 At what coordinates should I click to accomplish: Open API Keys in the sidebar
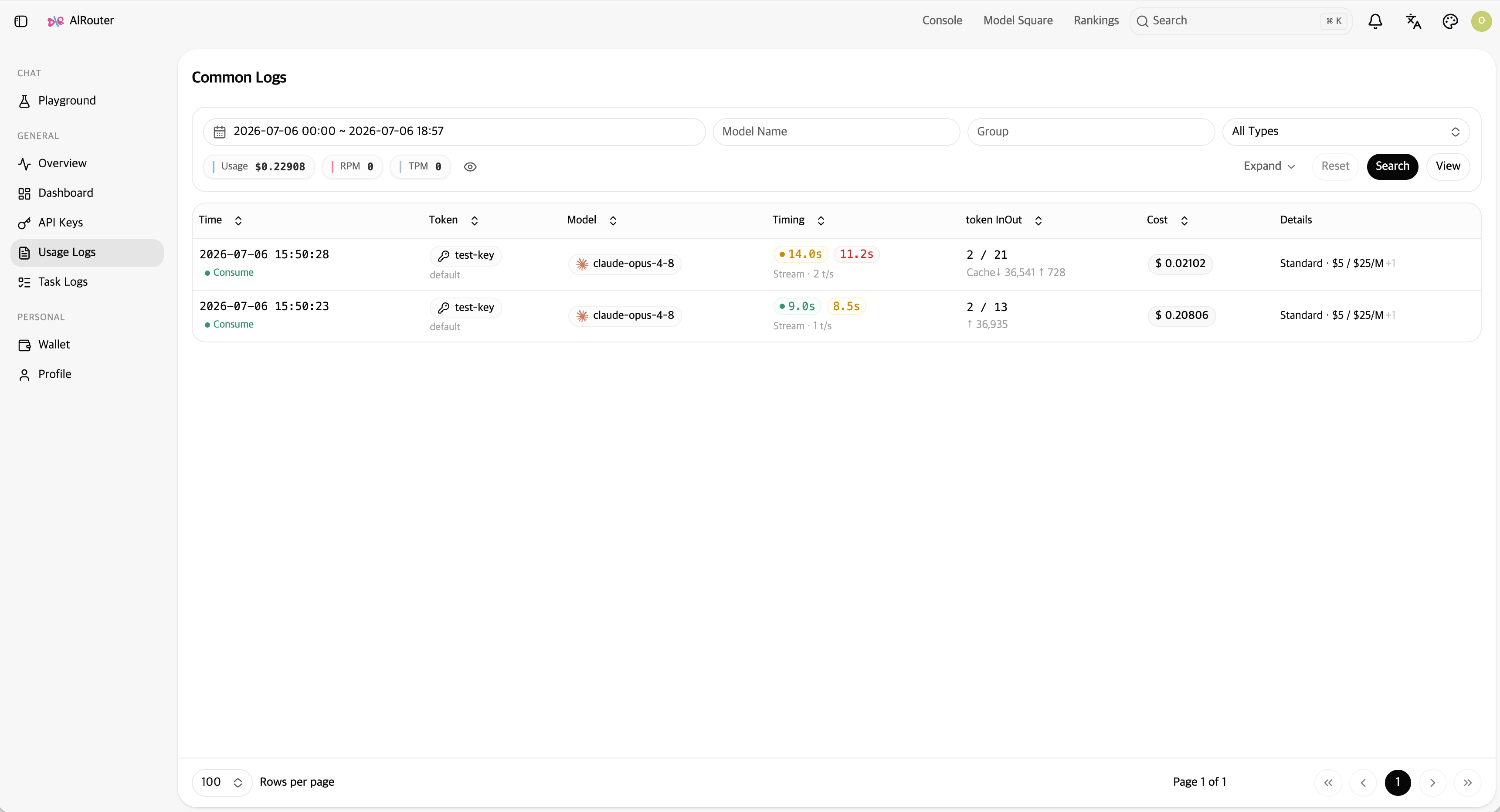pyautogui.click(x=87, y=223)
